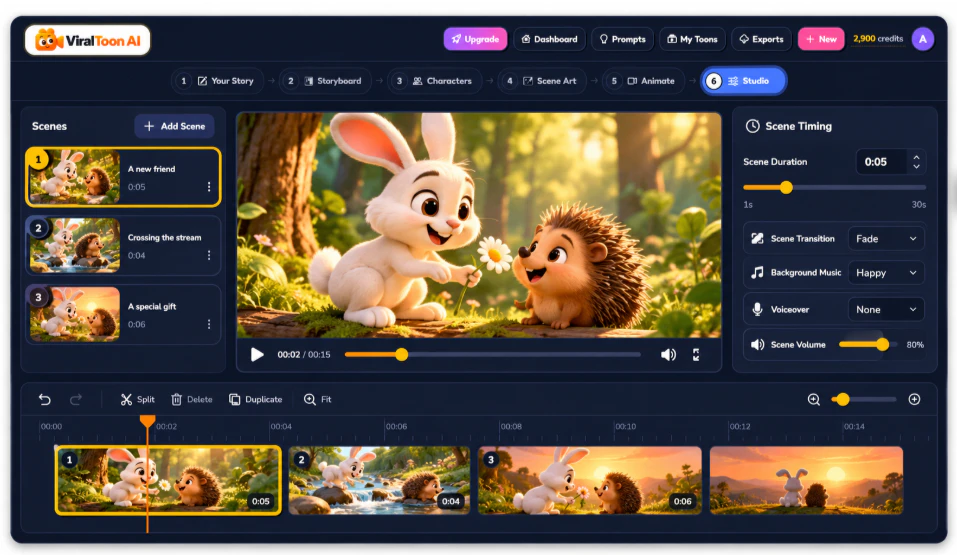Click the preview playback progress slider

[x=493, y=355]
